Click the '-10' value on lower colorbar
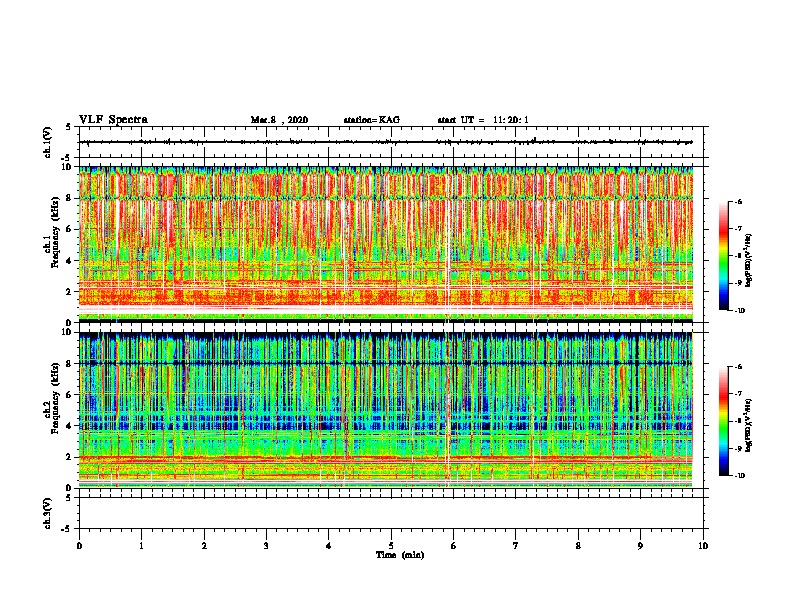 coord(739,476)
